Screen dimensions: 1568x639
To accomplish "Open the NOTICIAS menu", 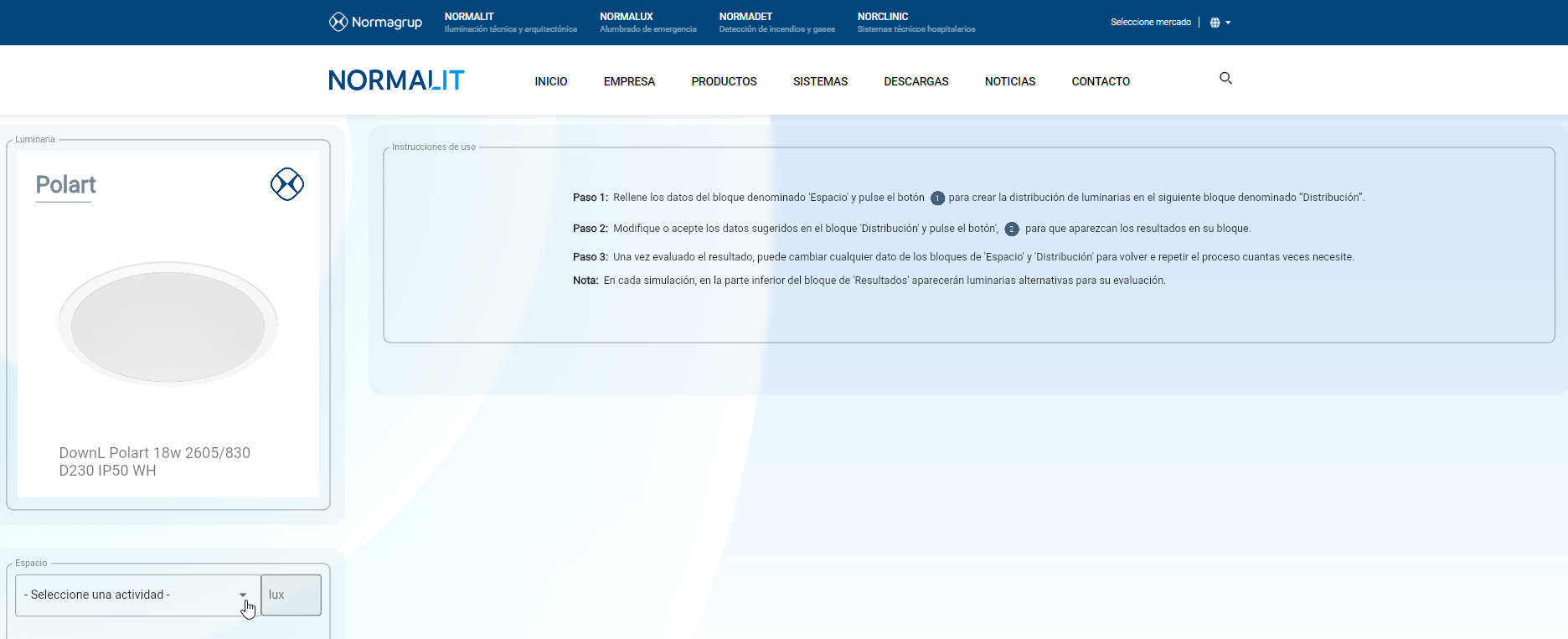I will point(1010,81).
